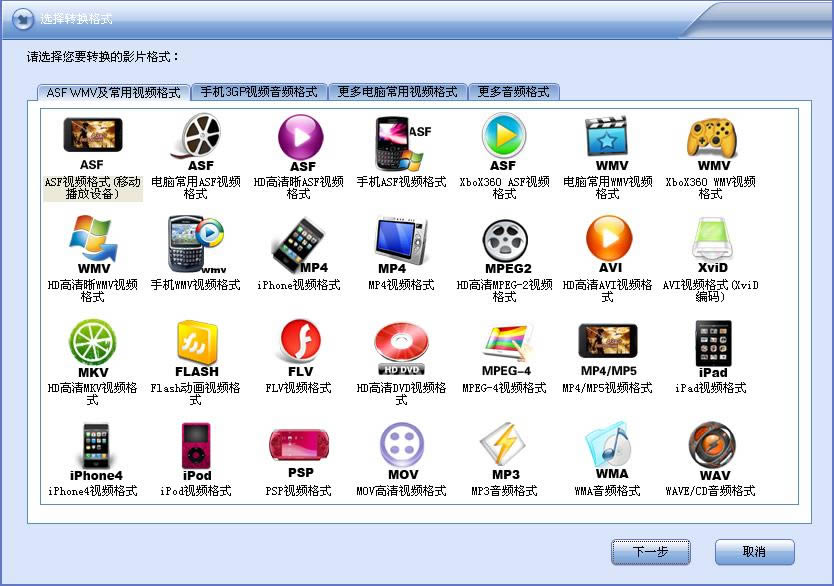834x586 pixels.
Task: Choose the iPhone MP4 video format icon
Action: point(298,244)
